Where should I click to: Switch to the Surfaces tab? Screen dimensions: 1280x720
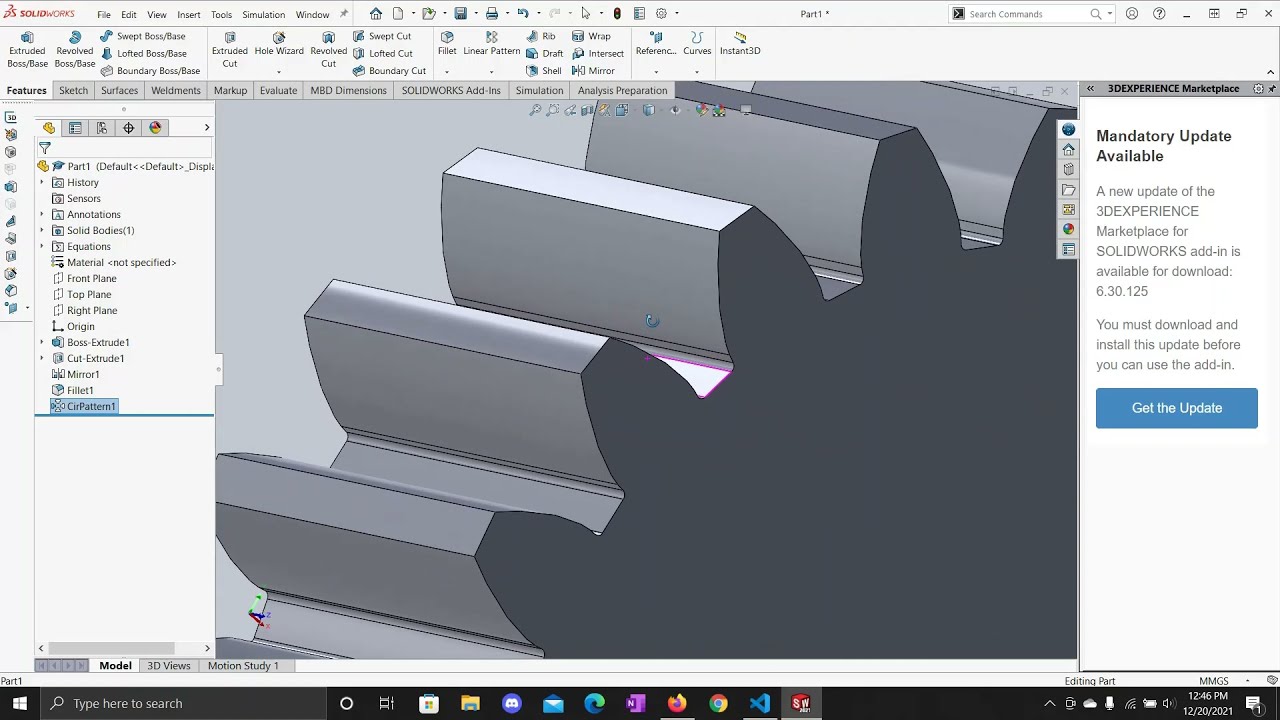pos(119,90)
